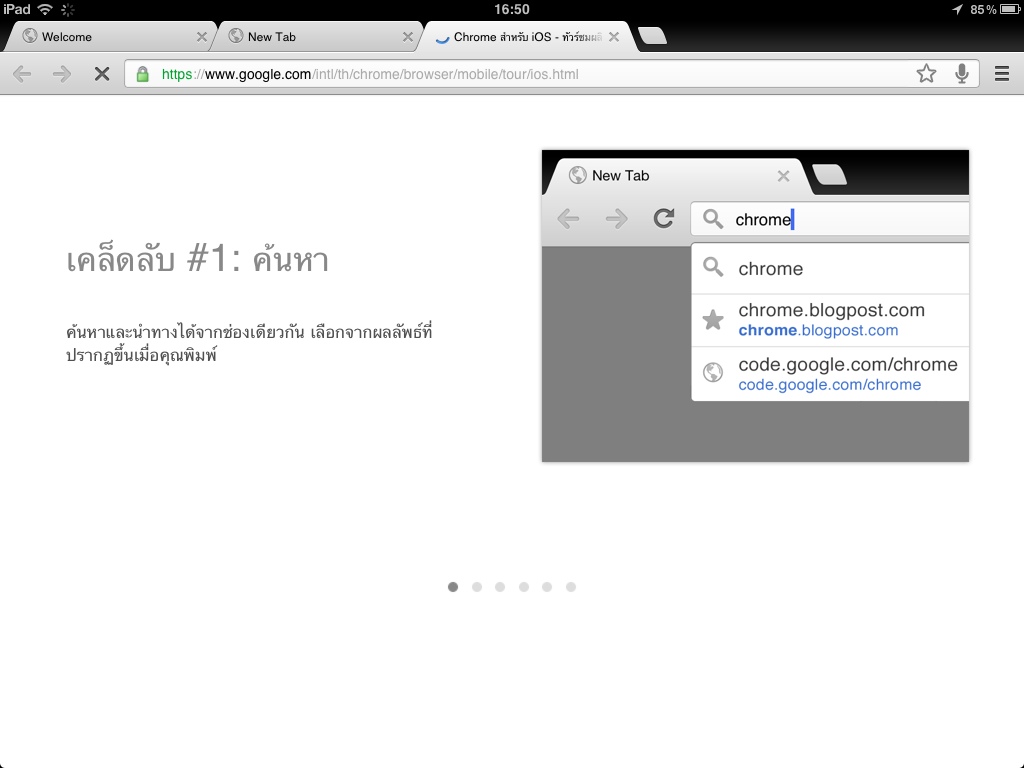Close the Chrome iOS tour tab
Viewport: 1024px width, 768px height.
[614, 37]
